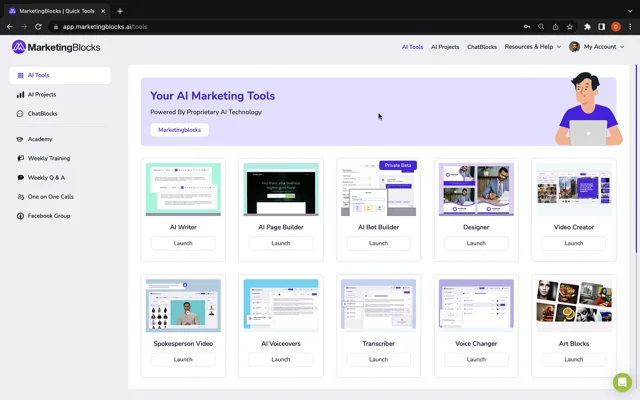Image resolution: width=640 pixels, height=400 pixels.
Task: Click the MarketingBlocks logo
Action: point(56,47)
